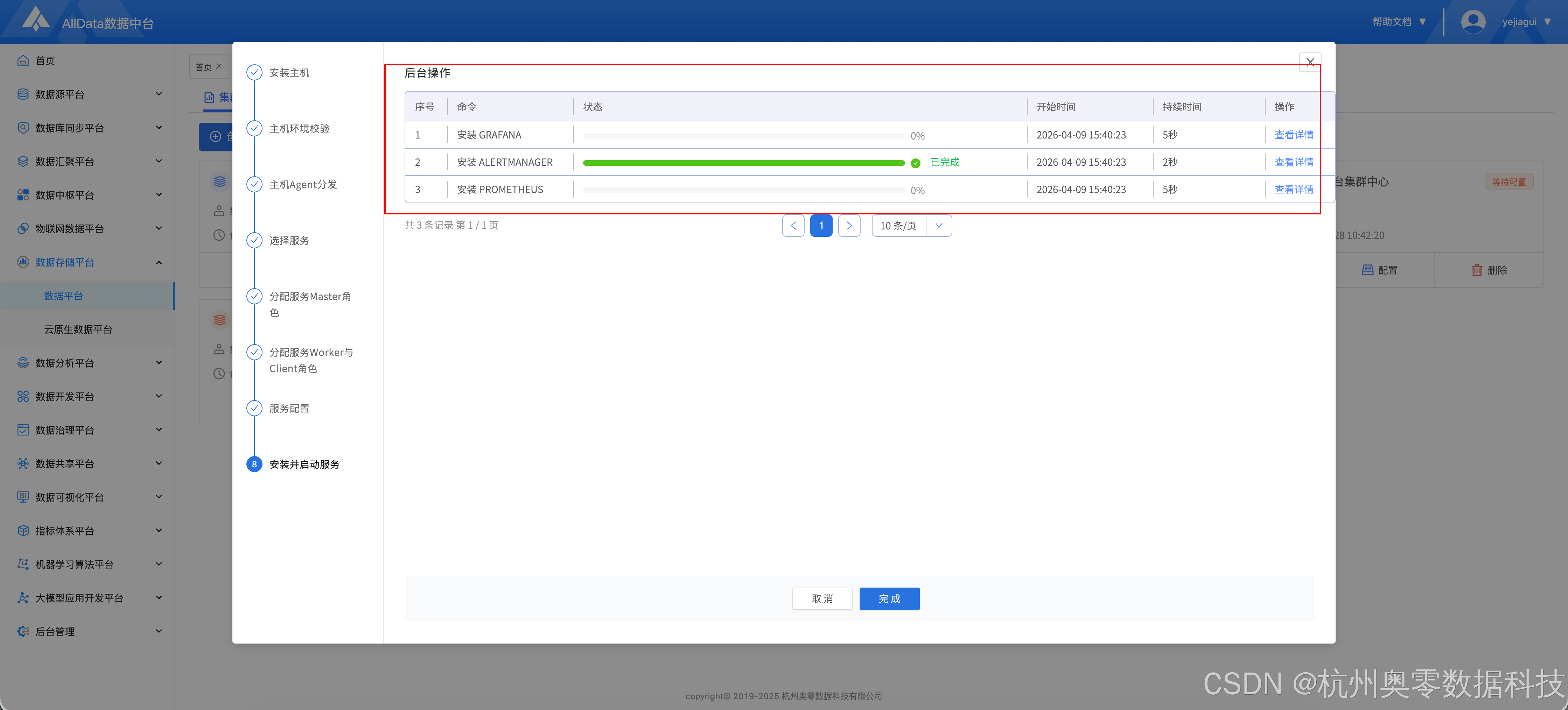This screenshot has height=710, width=1568.
Task: Click the ALERTMANAGER green progress bar
Action: click(743, 163)
